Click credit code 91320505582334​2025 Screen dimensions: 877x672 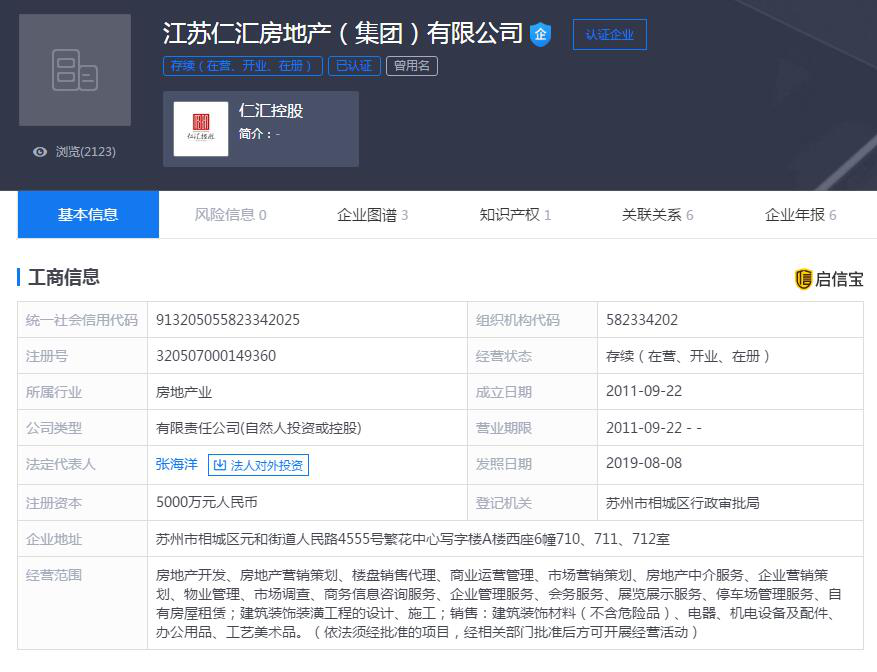click(228, 319)
